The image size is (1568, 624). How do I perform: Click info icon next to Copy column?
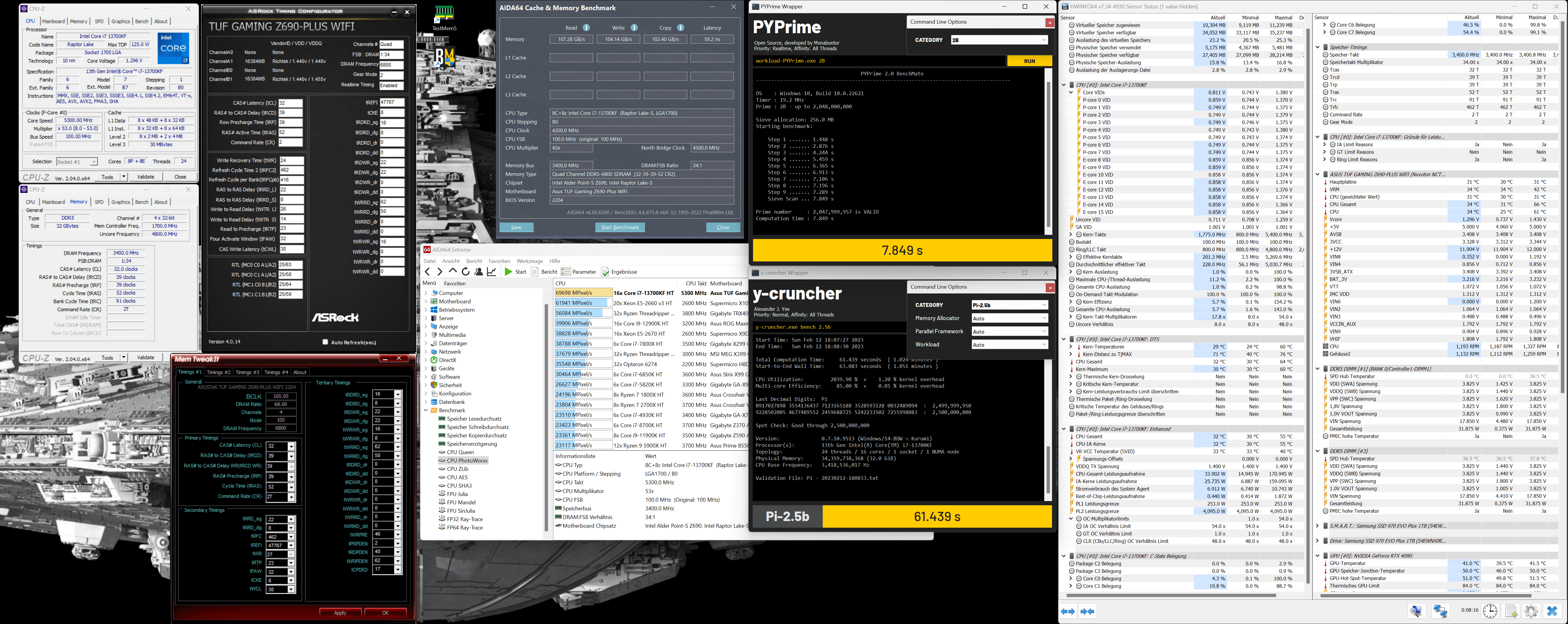click(x=681, y=27)
